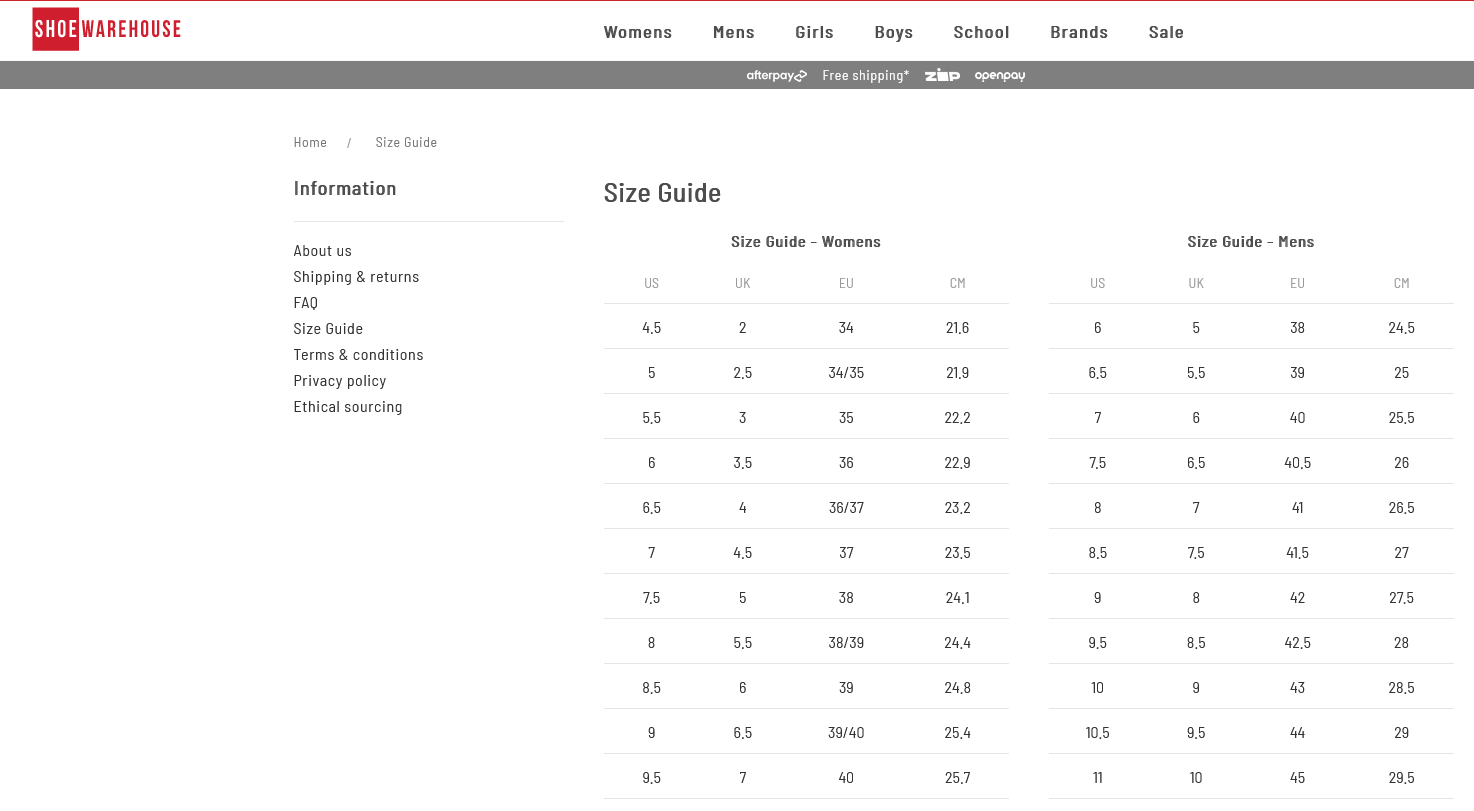Go to Home via breadcrumb
This screenshot has width=1474, height=811.
pyautogui.click(x=310, y=142)
